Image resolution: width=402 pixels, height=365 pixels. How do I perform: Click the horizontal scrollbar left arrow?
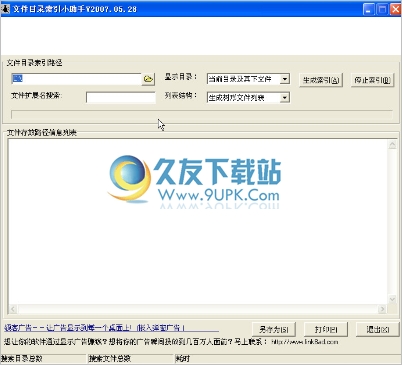13,309
